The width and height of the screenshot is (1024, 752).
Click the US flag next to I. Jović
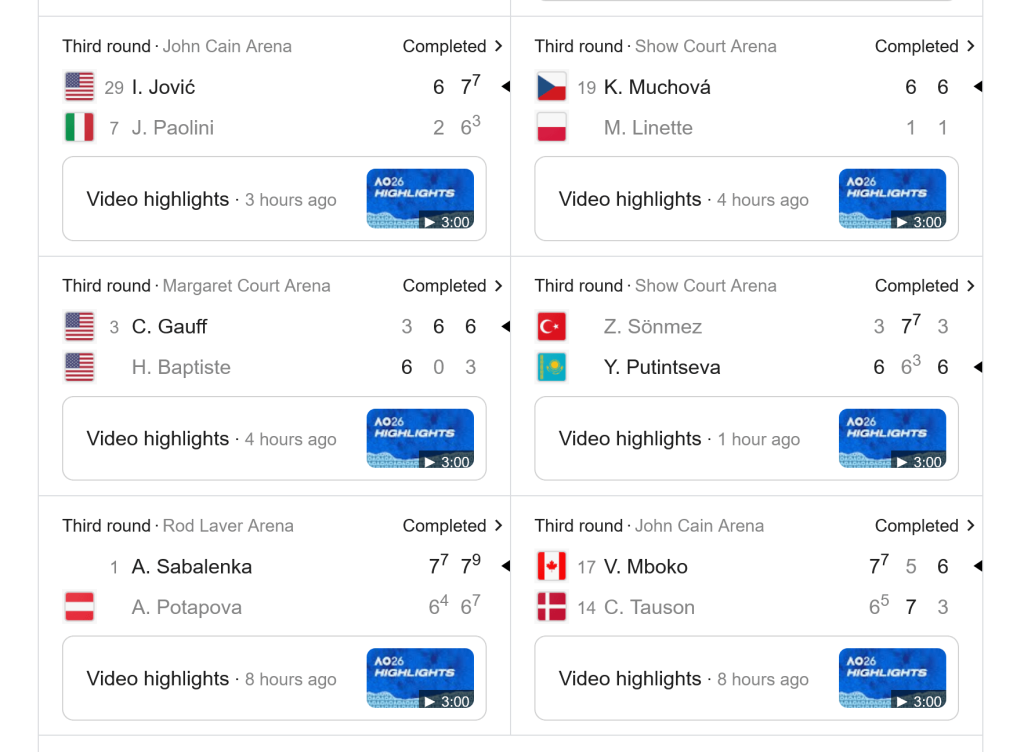click(x=80, y=86)
